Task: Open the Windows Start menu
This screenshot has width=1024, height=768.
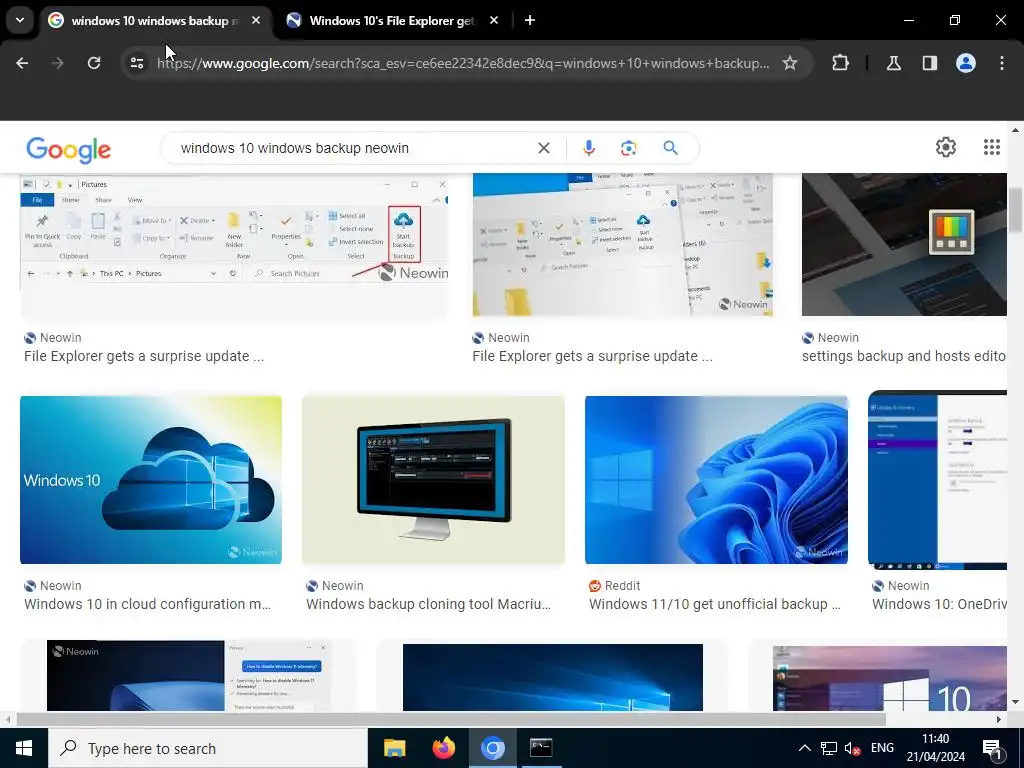Action: [24, 748]
